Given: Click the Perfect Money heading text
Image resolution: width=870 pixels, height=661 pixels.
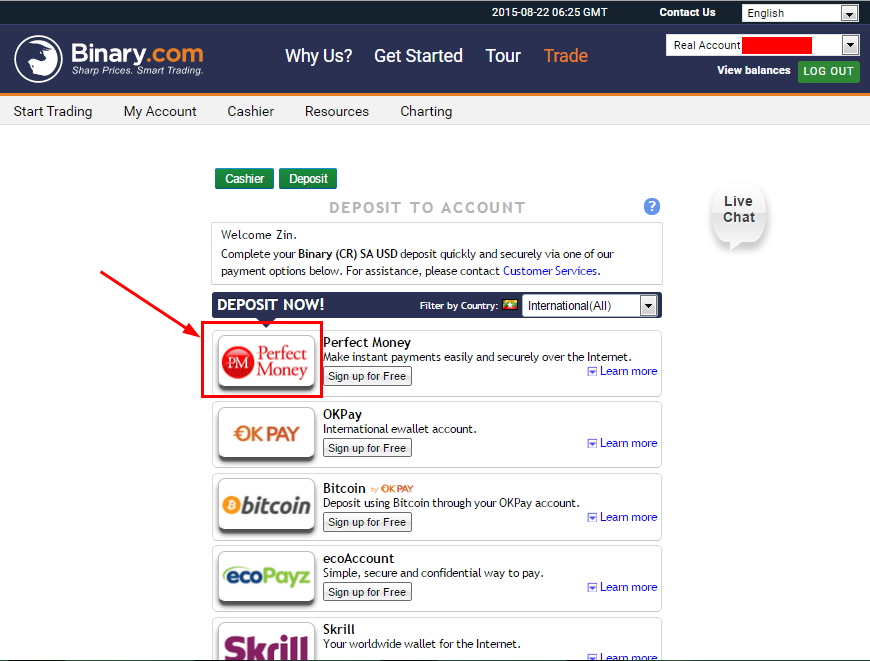Looking at the screenshot, I should point(367,342).
